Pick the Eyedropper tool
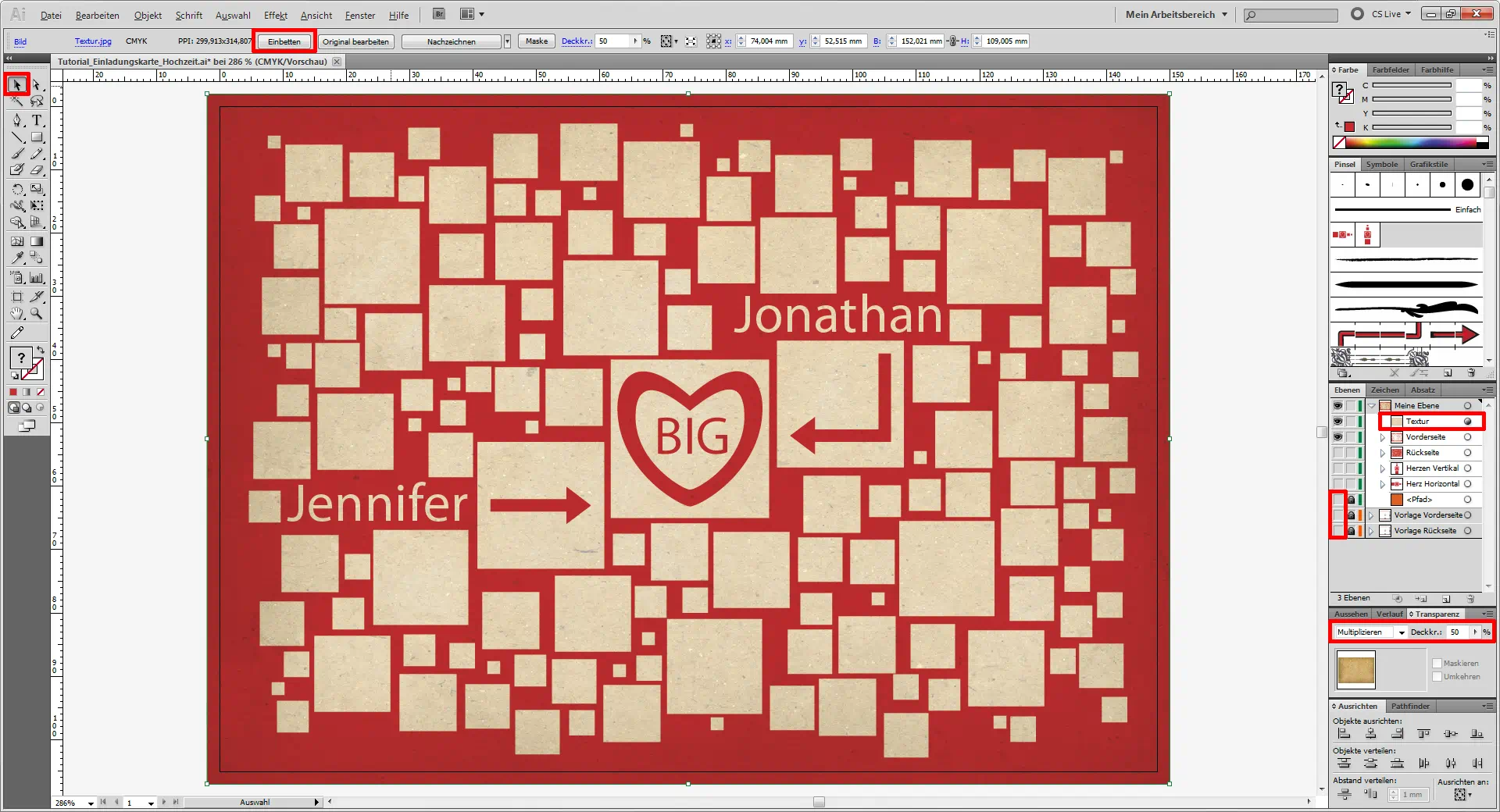Screen dimensions: 1500x812 (x=17, y=258)
